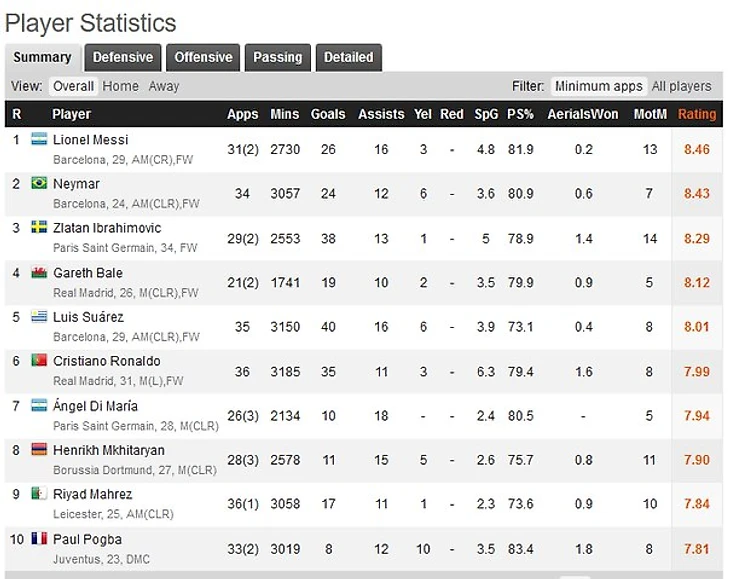The image size is (730, 579).
Task: Click Armenia flag beside Henrikh Mkhitaryan
Action: pos(40,450)
